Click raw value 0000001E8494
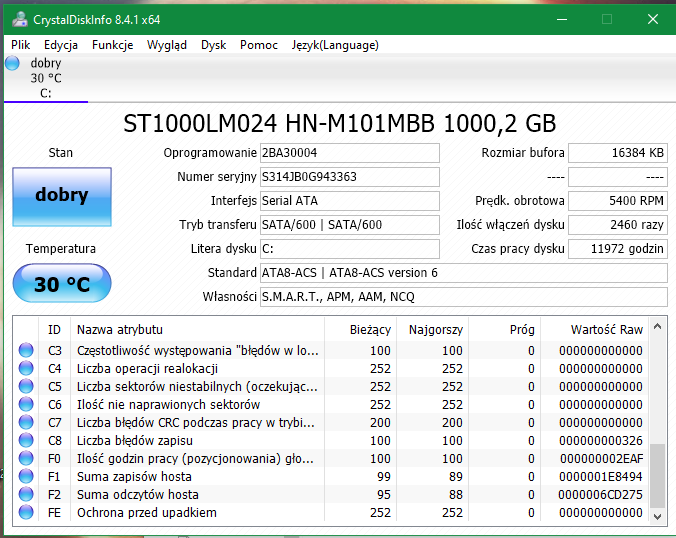Image resolution: width=676 pixels, height=538 pixels. pyautogui.click(x=601, y=477)
